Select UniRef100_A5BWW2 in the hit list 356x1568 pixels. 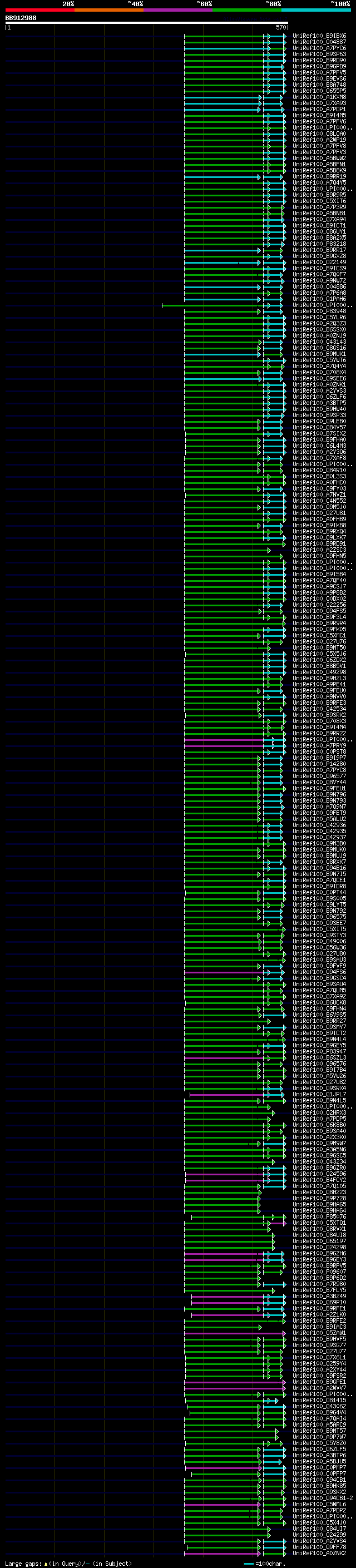(x=319, y=159)
